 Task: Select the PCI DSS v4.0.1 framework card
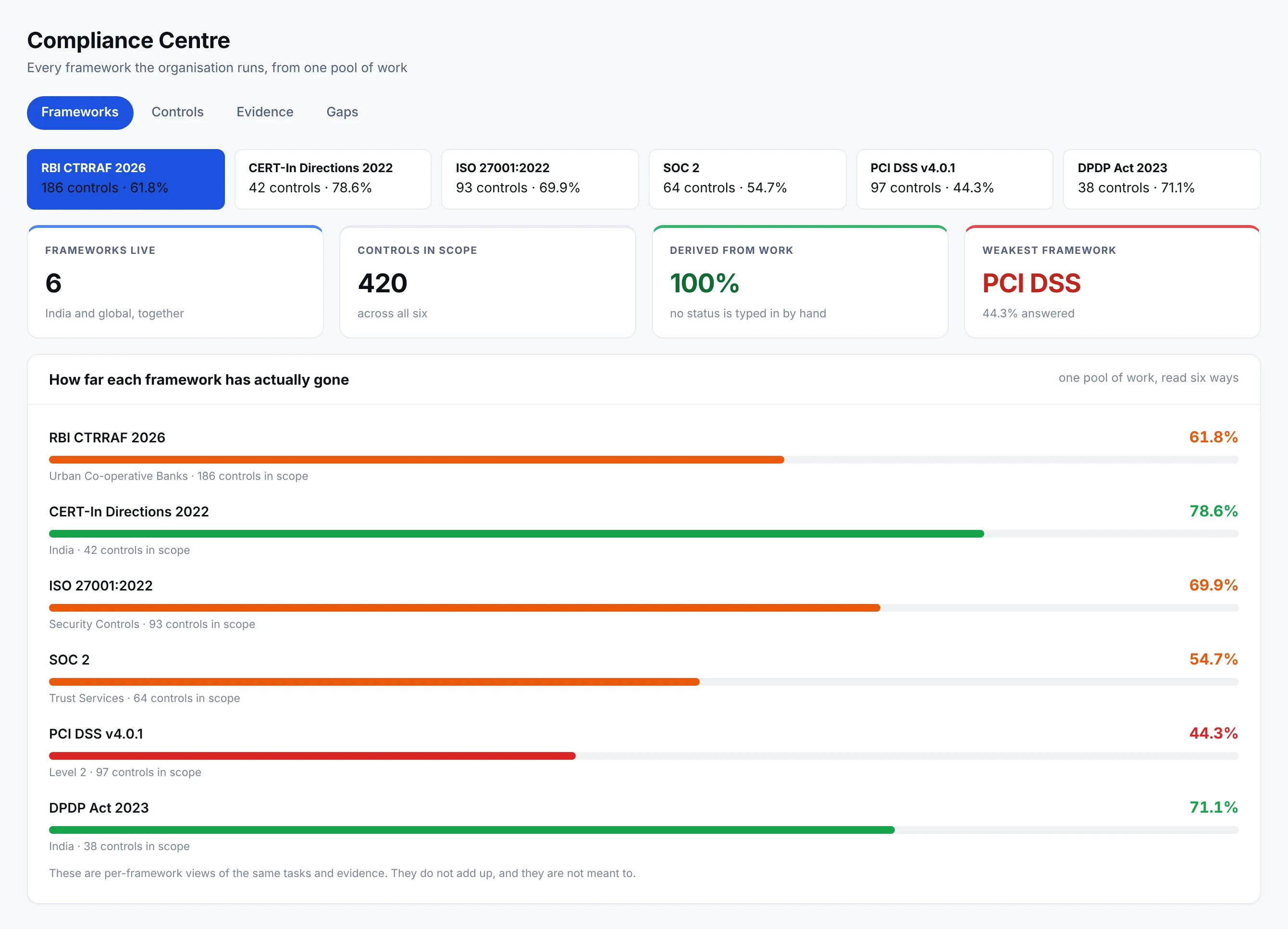click(954, 179)
